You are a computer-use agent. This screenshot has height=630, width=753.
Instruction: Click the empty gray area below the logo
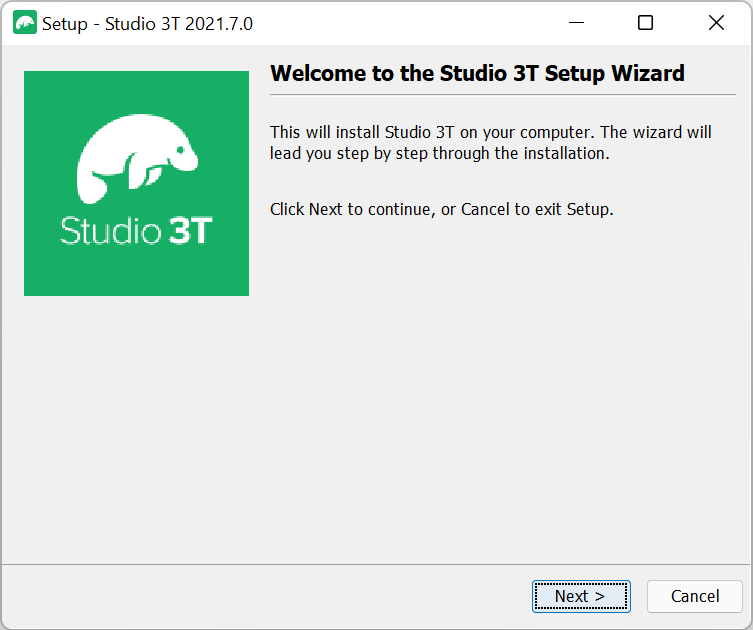(x=136, y=427)
